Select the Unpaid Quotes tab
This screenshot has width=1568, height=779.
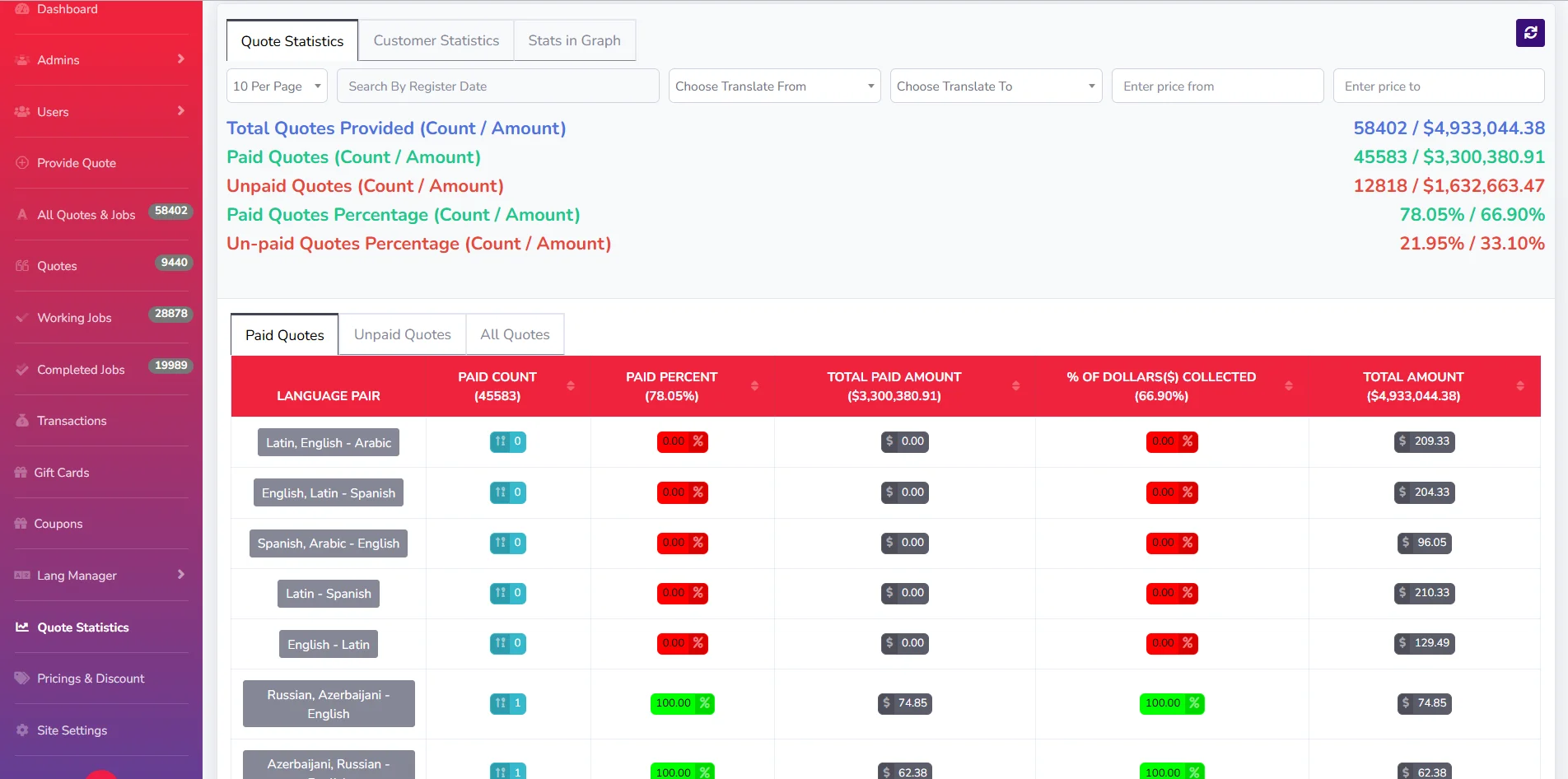(402, 334)
